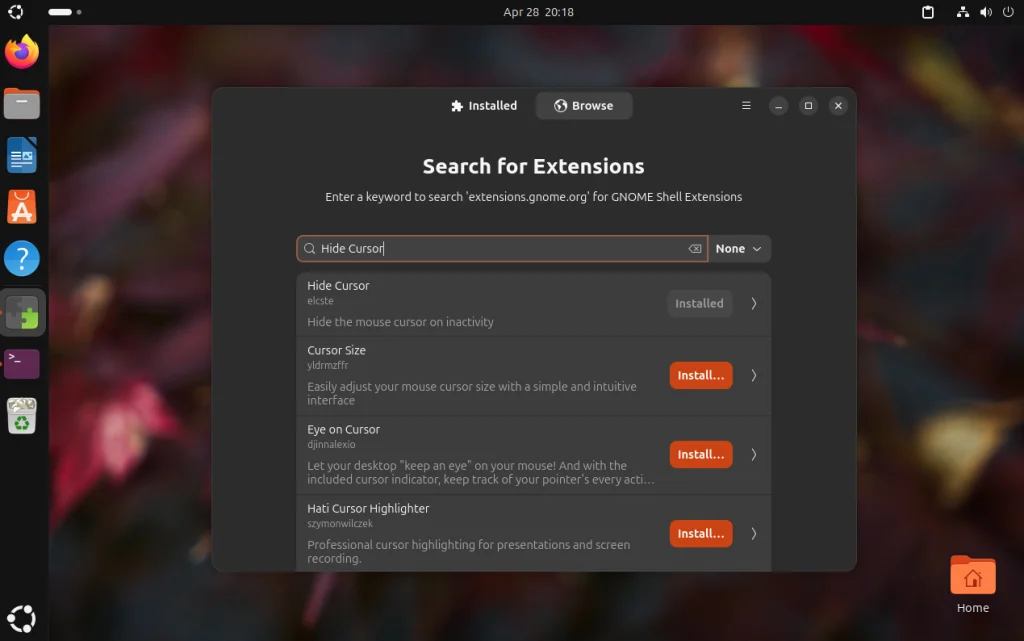The width and height of the screenshot is (1024, 641).
Task: Open Ubuntu App Center from dock
Action: pyautogui.click(x=22, y=208)
